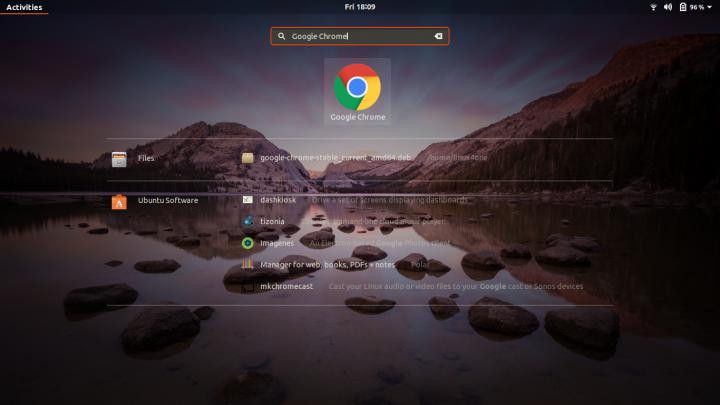The image size is (720, 405).
Task: Click the Activities button in top bar
Action: tap(24, 7)
